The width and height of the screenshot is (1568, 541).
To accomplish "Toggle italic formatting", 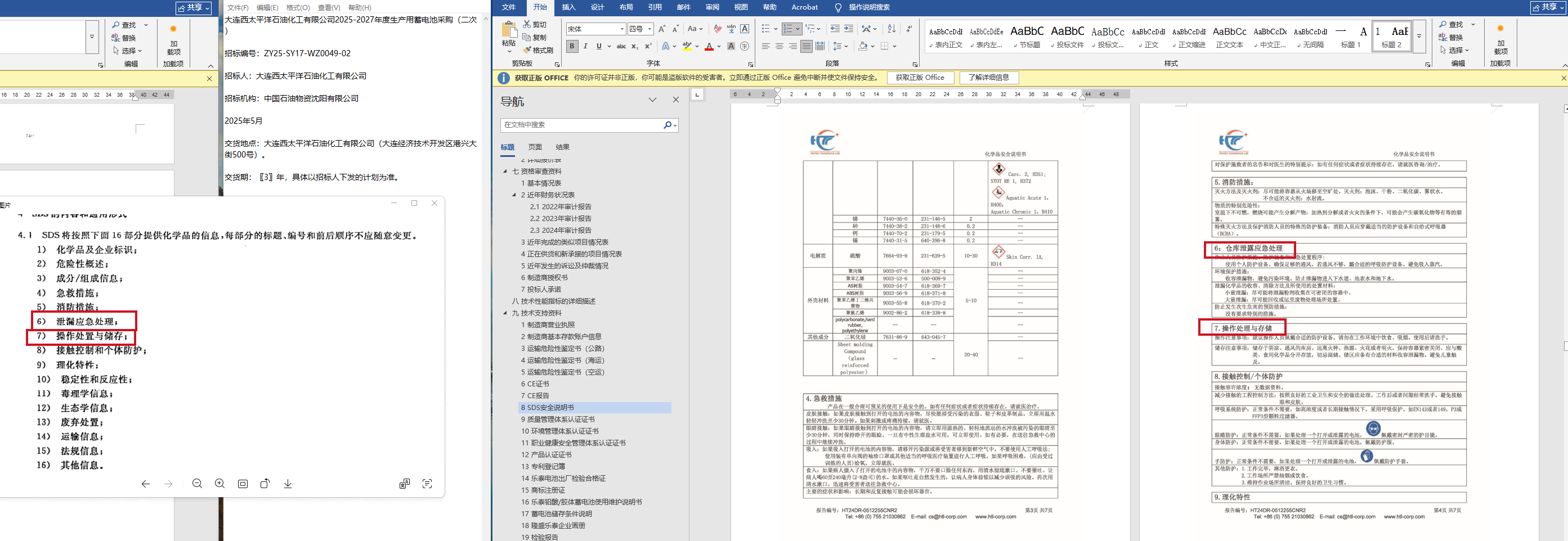I will [585, 46].
